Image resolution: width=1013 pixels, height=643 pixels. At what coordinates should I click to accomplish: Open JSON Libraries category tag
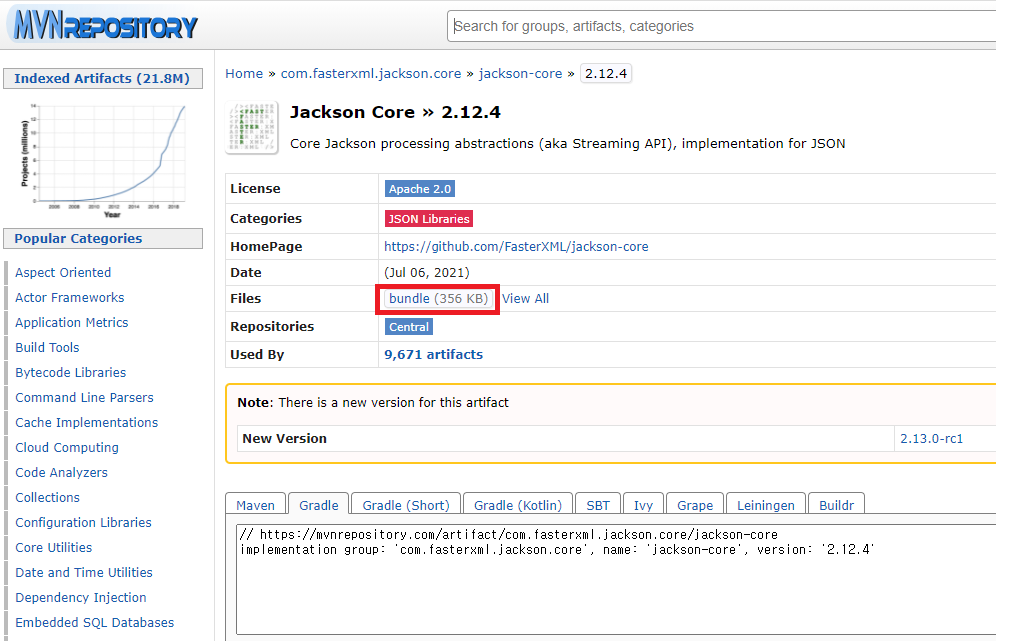tap(429, 218)
